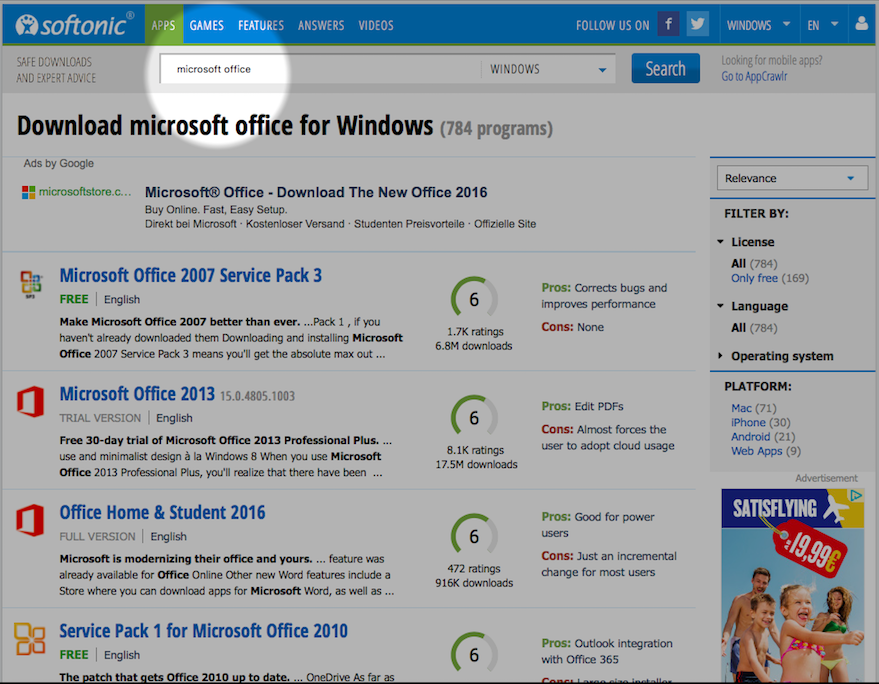Choose the Android platform link
This screenshot has height=684, width=879.
[x=751, y=437]
